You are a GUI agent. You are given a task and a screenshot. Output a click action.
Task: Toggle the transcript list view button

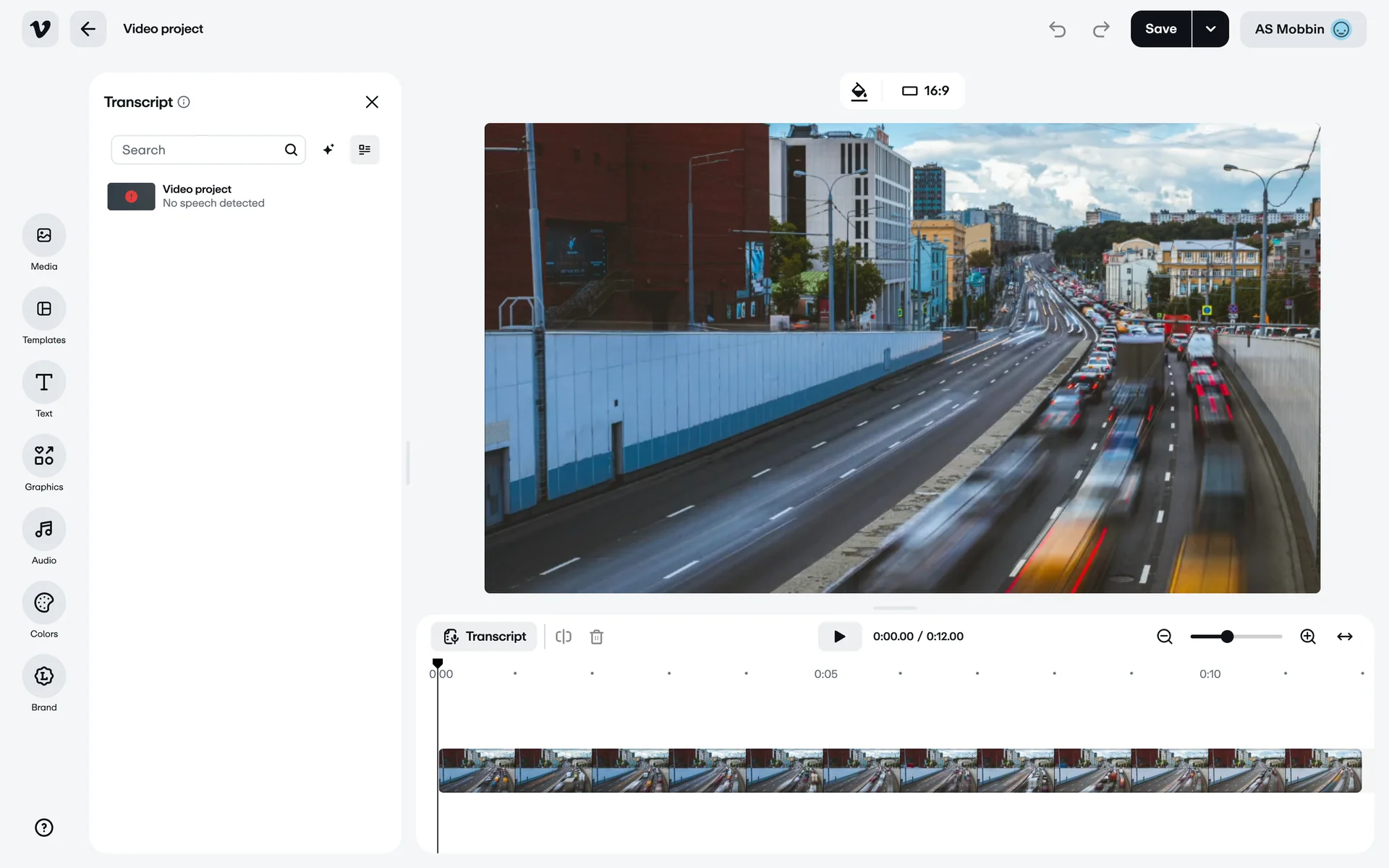tap(365, 150)
